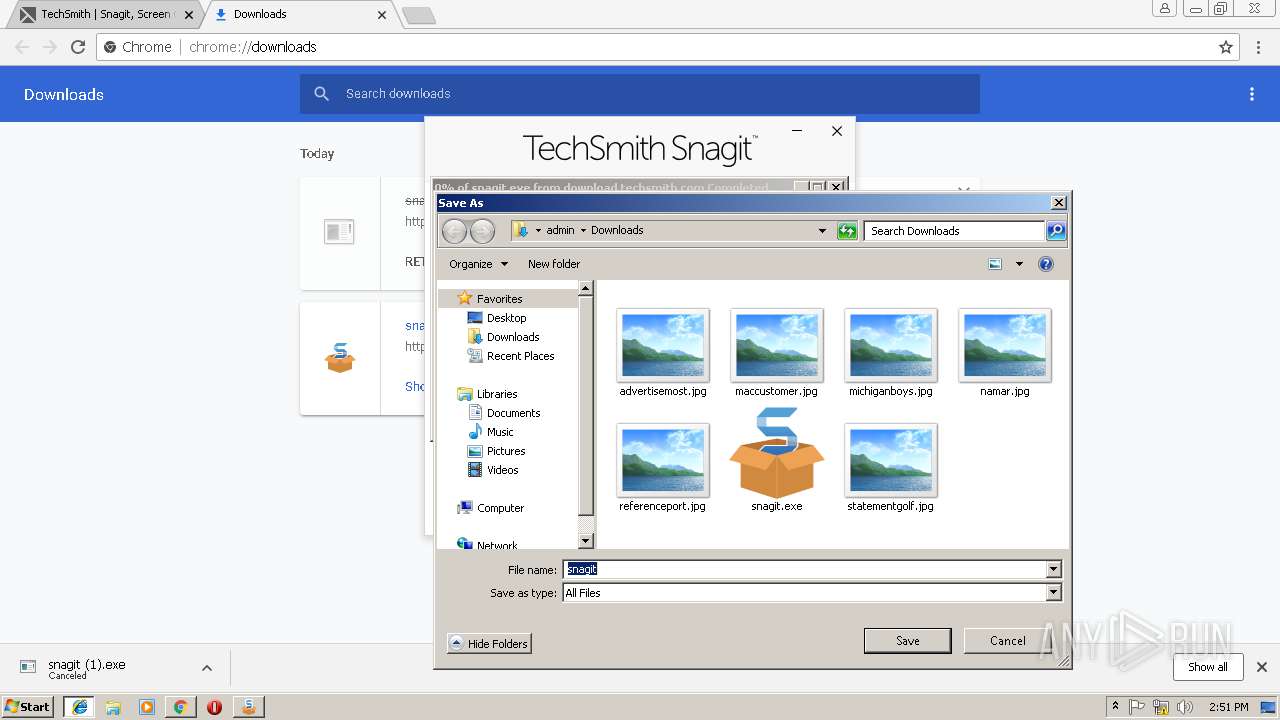Select Recent Places in navigation tree
The width and height of the screenshot is (1280, 720).
tap(520, 356)
